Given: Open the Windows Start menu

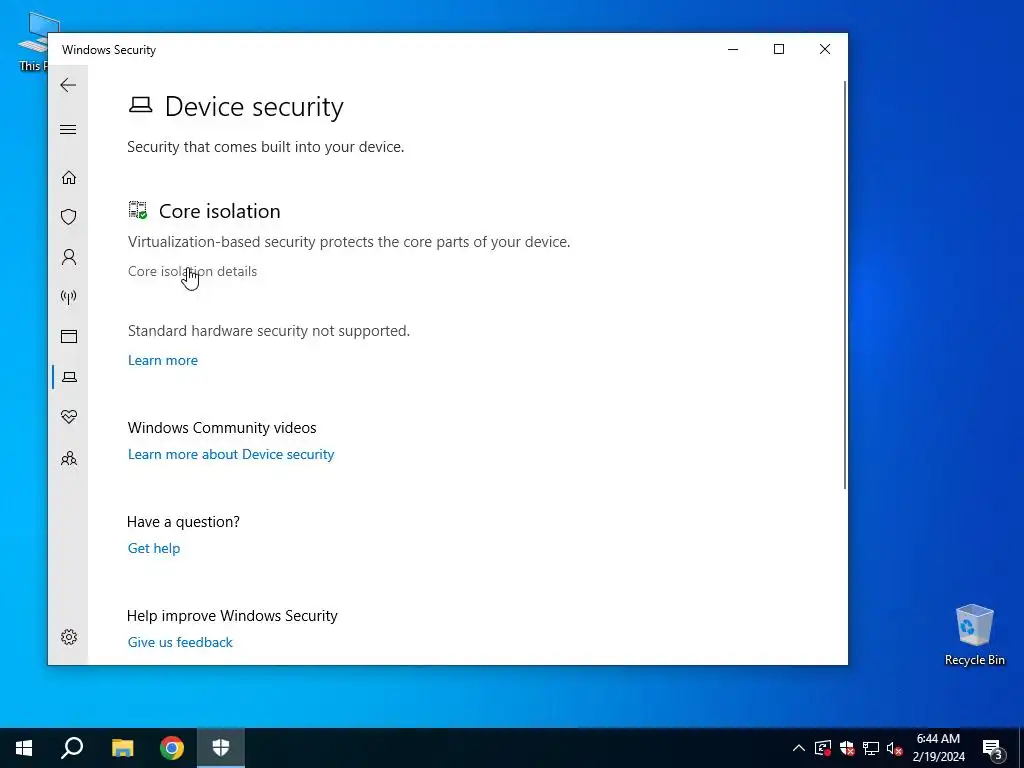Looking at the screenshot, I should click(24, 748).
